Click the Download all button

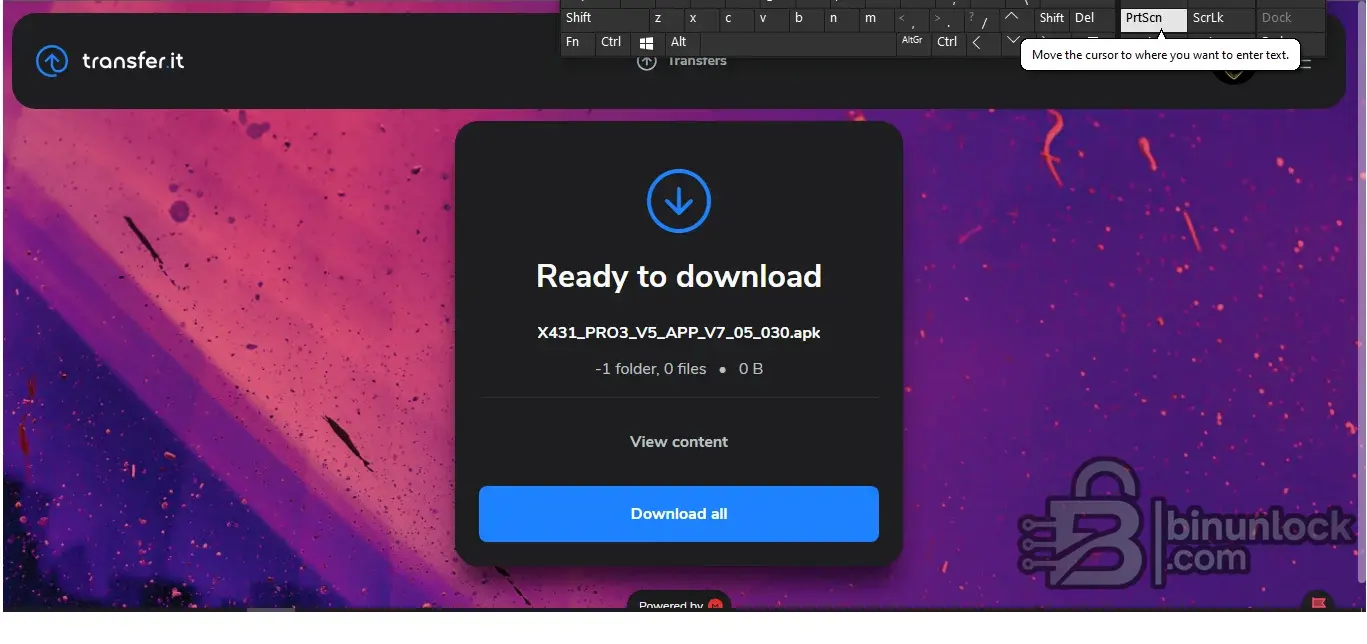pos(679,514)
